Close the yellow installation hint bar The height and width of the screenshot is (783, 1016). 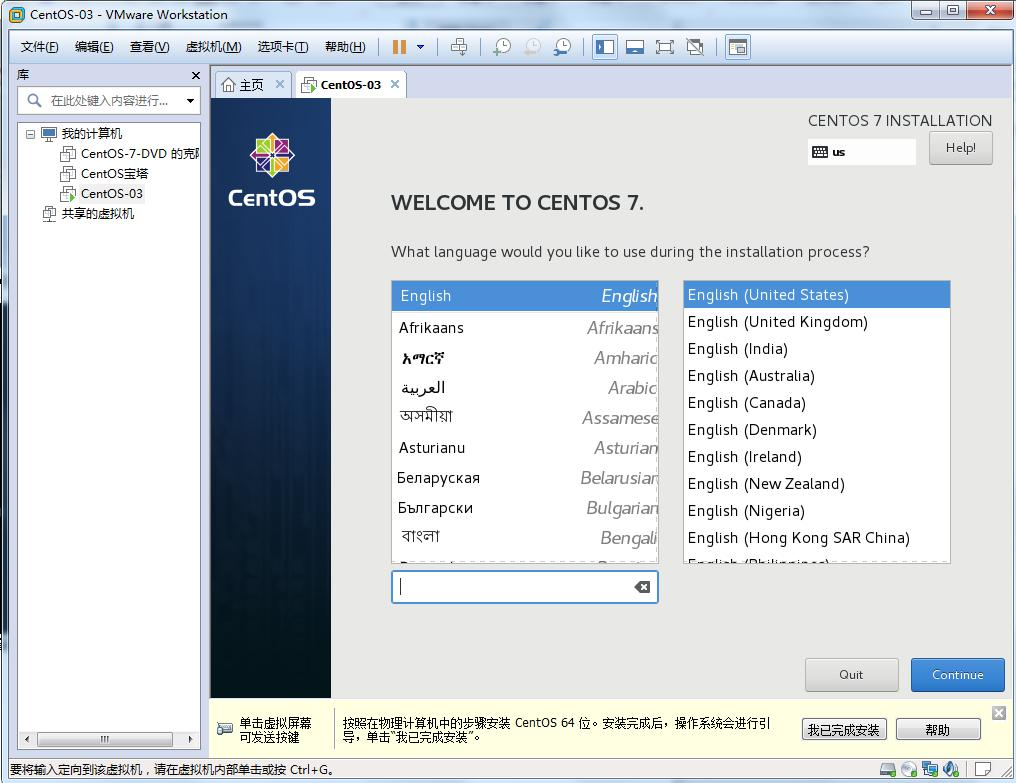point(999,713)
